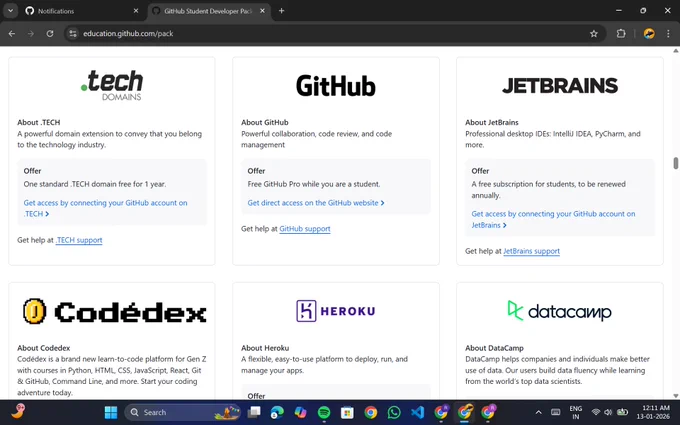Open the volume speaker tray icon

[x=608, y=412]
